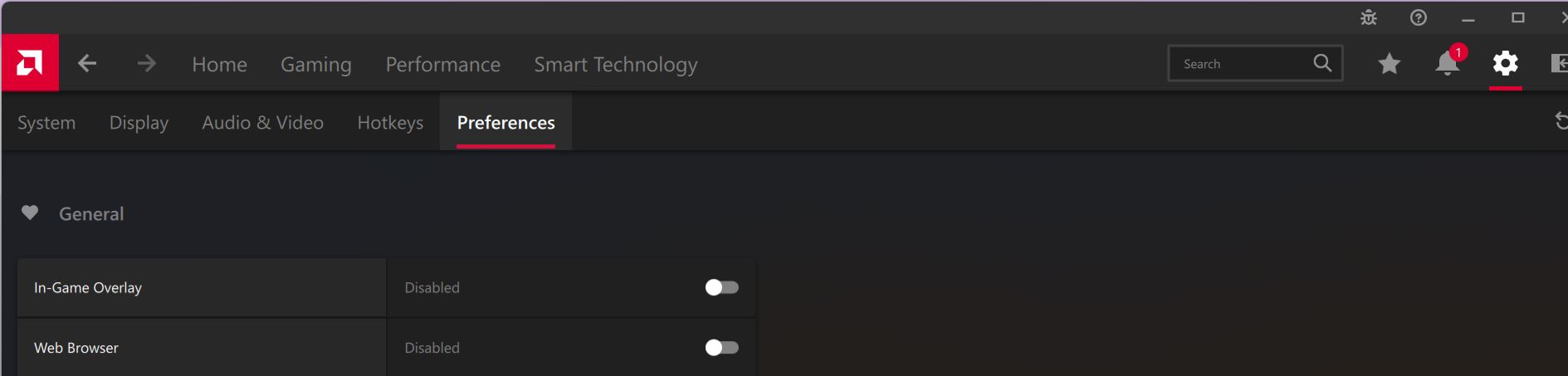This screenshot has width=1568, height=376.
Task: Enable the Web Browser toggle
Action: coord(721,348)
